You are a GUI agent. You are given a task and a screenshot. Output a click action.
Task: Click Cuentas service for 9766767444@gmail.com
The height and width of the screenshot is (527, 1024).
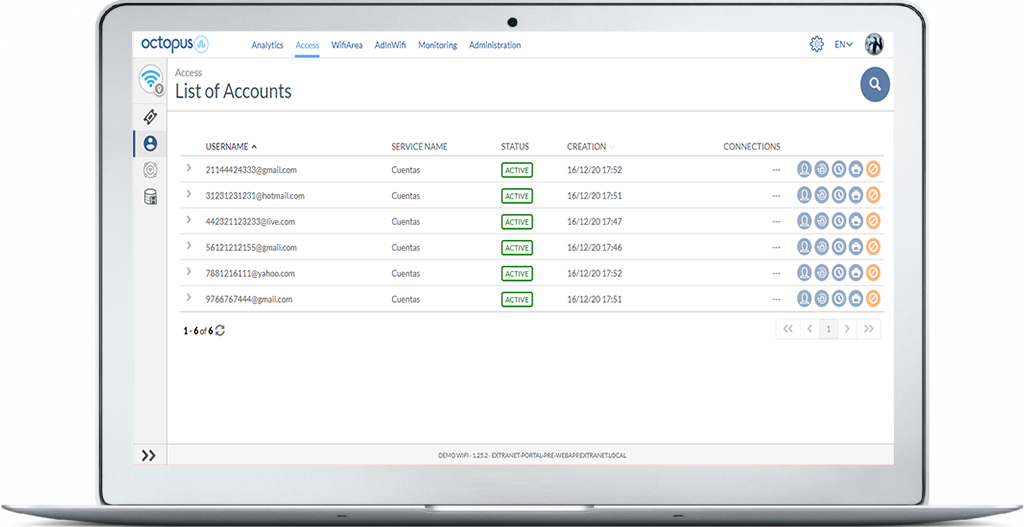point(406,300)
